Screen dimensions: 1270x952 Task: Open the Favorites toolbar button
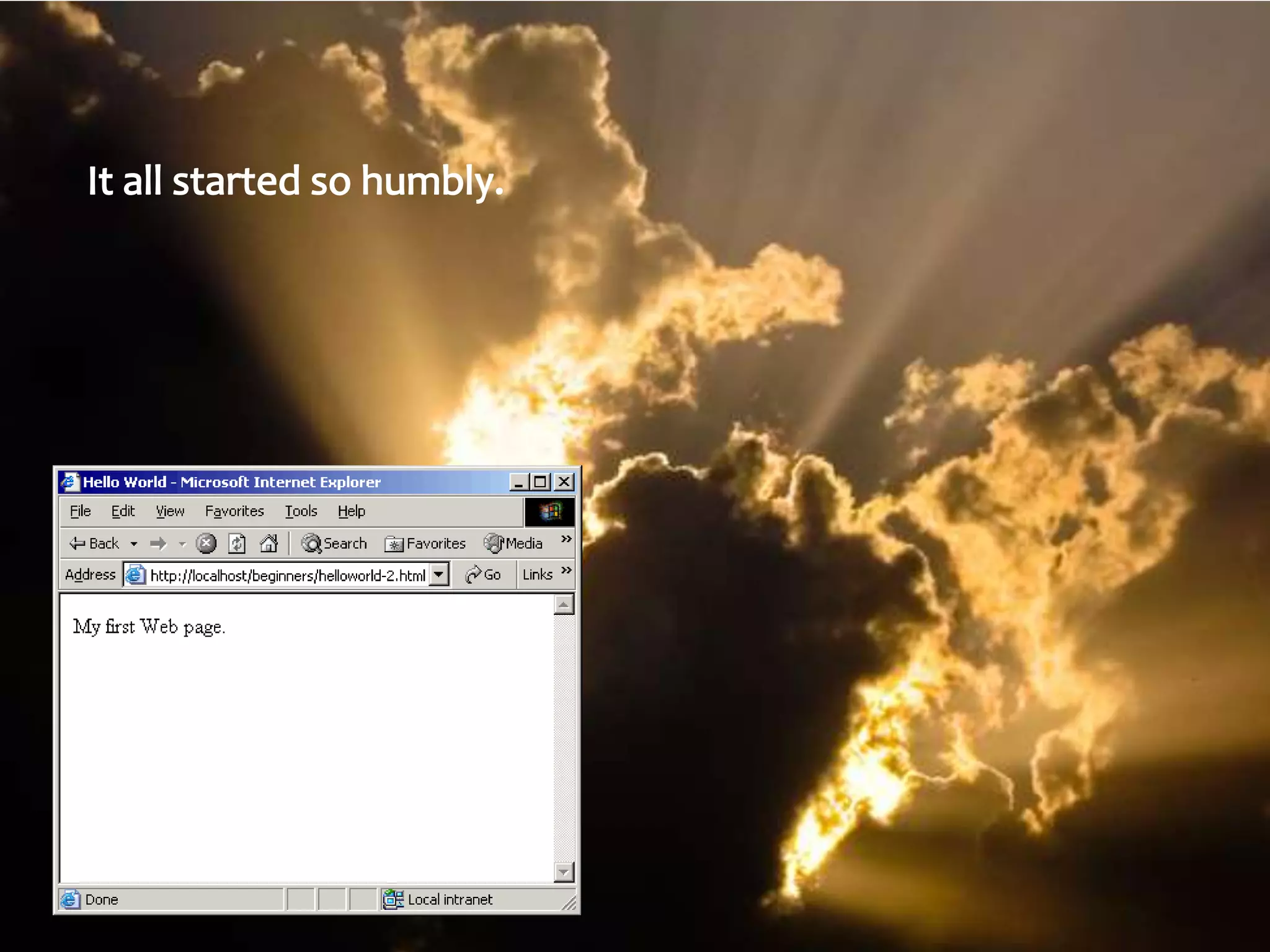(425, 544)
